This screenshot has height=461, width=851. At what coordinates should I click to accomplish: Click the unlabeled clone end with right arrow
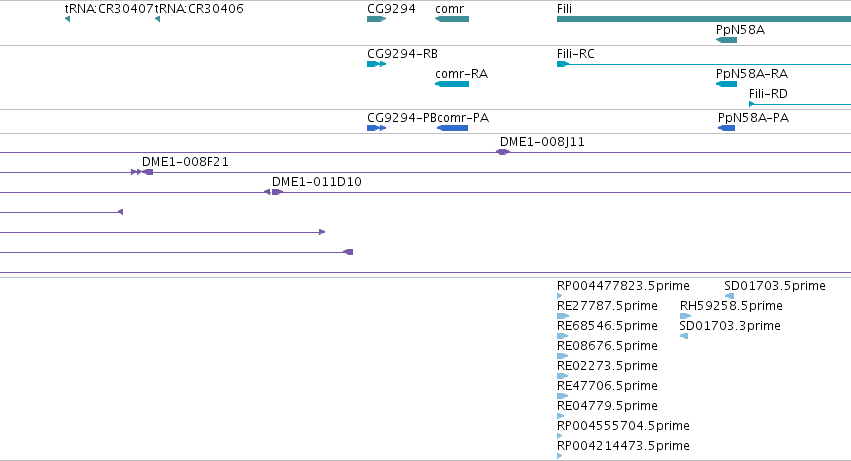pos(322,232)
